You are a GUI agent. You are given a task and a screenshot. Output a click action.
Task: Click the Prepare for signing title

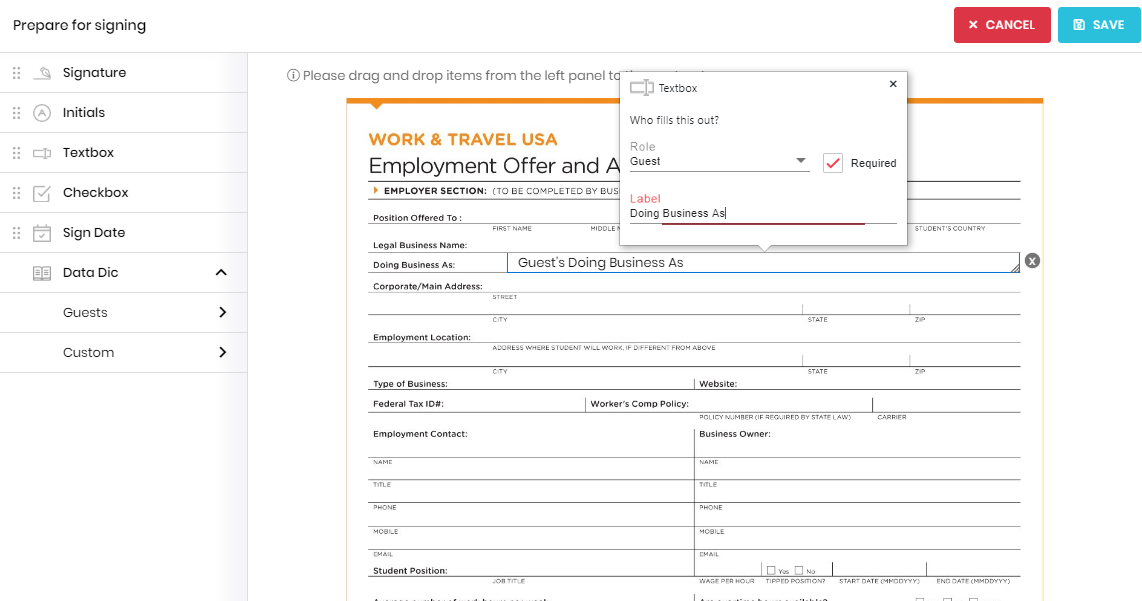click(79, 25)
